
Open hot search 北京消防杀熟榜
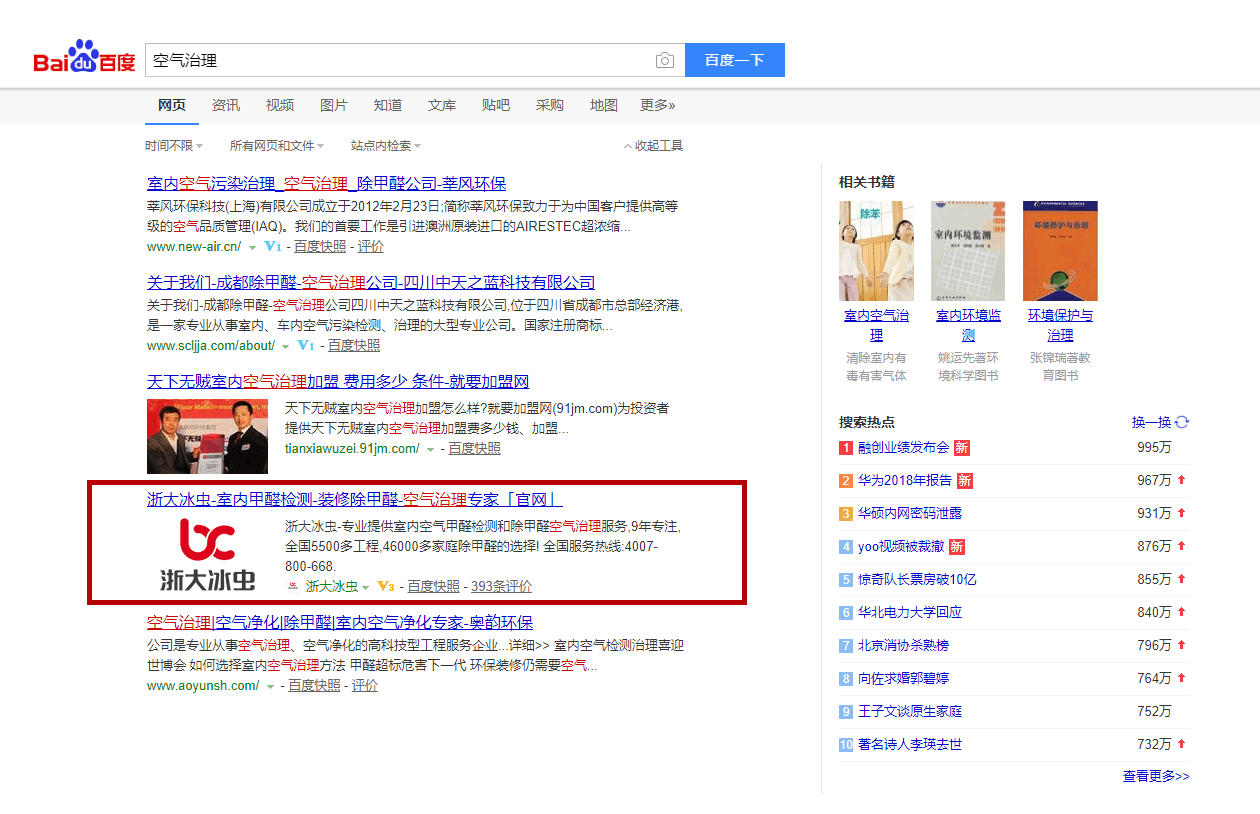(903, 645)
